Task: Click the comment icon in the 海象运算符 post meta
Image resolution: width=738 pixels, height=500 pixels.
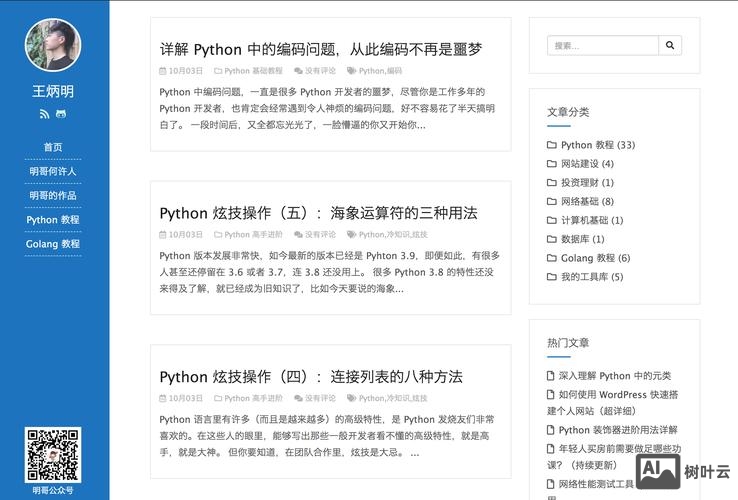Action: pos(299,234)
